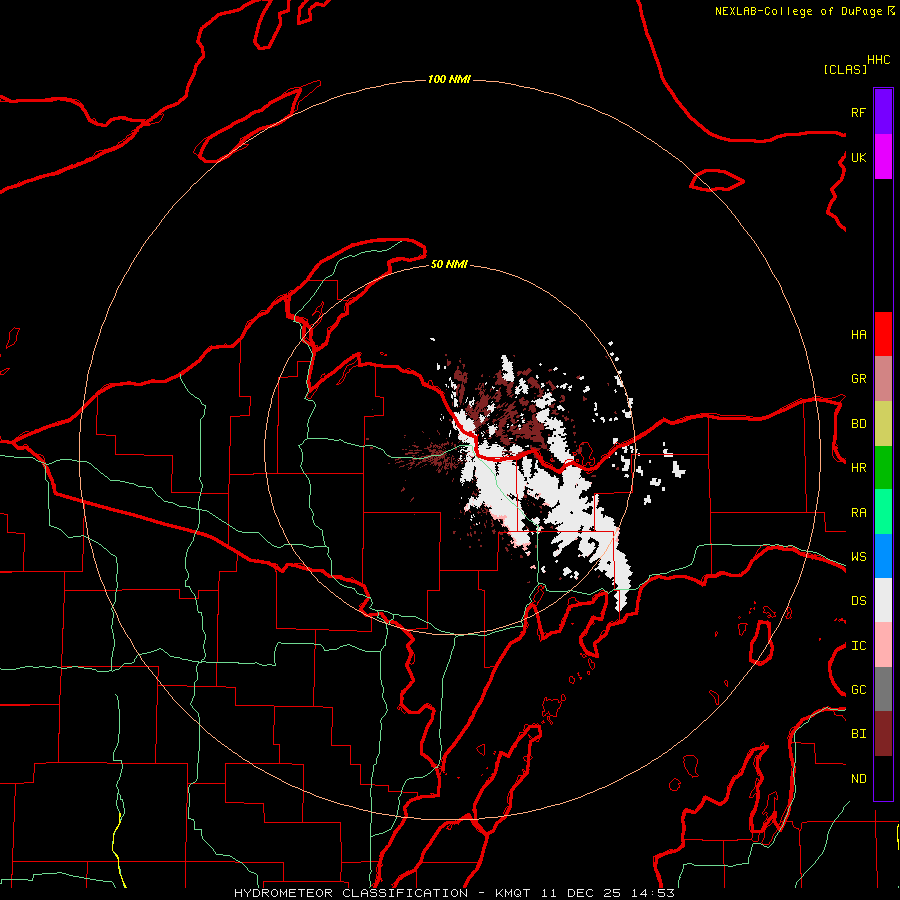This screenshot has width=900, height=900.
Task: Click the ND legend label
Action: 858,779
